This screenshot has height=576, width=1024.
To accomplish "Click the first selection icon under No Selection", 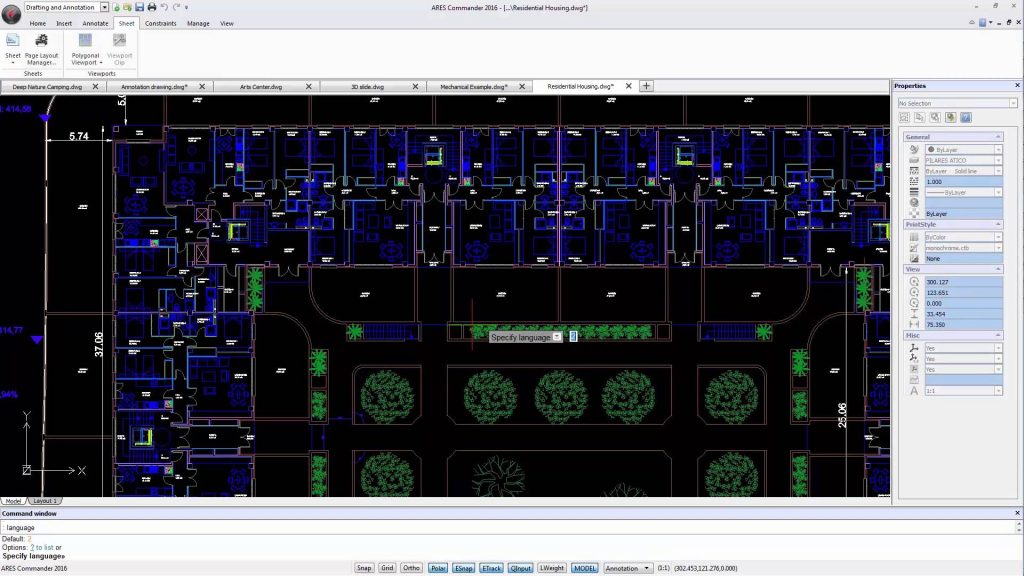I will click(x=904, y=118).
